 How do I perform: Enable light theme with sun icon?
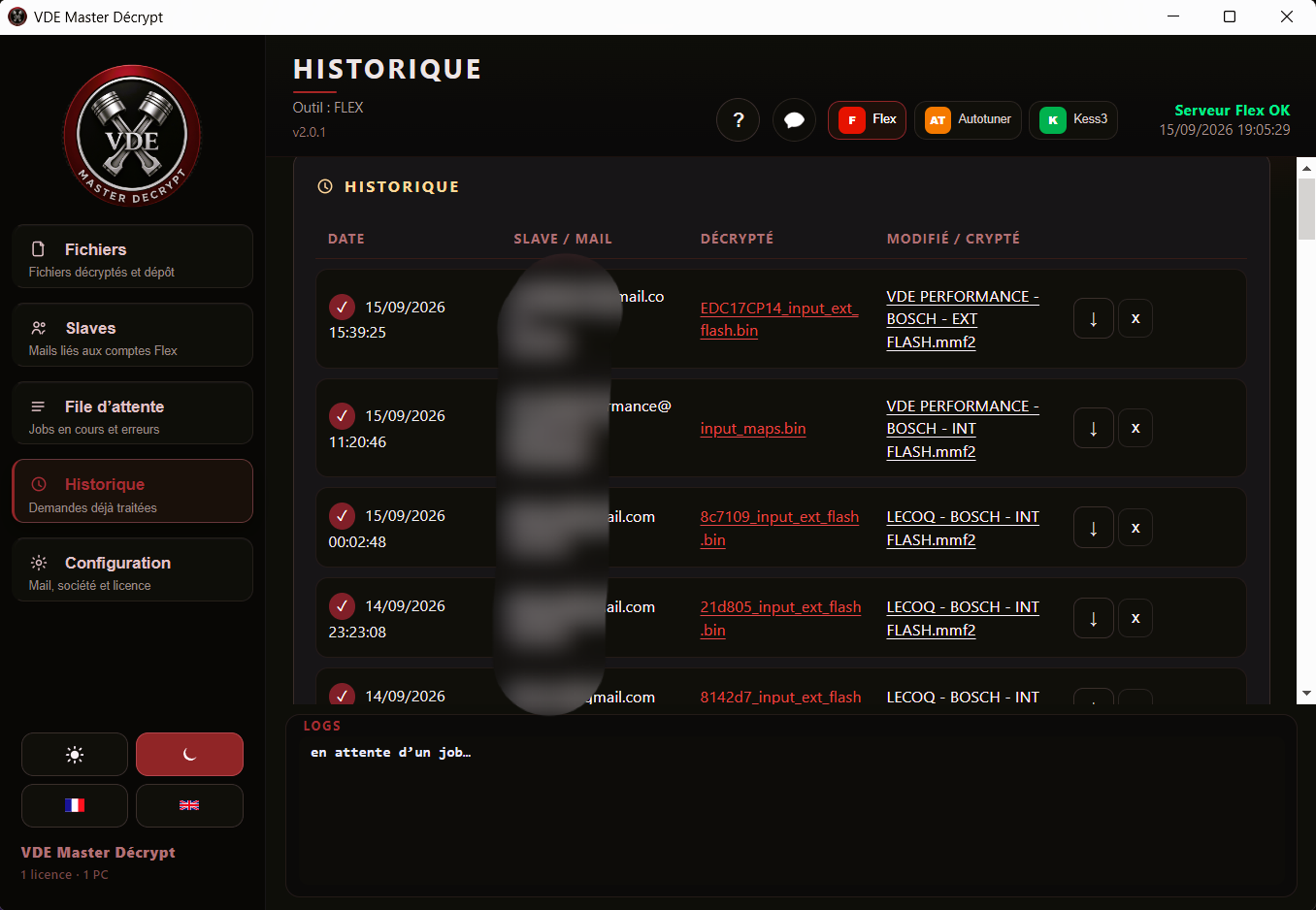(75, 755)
